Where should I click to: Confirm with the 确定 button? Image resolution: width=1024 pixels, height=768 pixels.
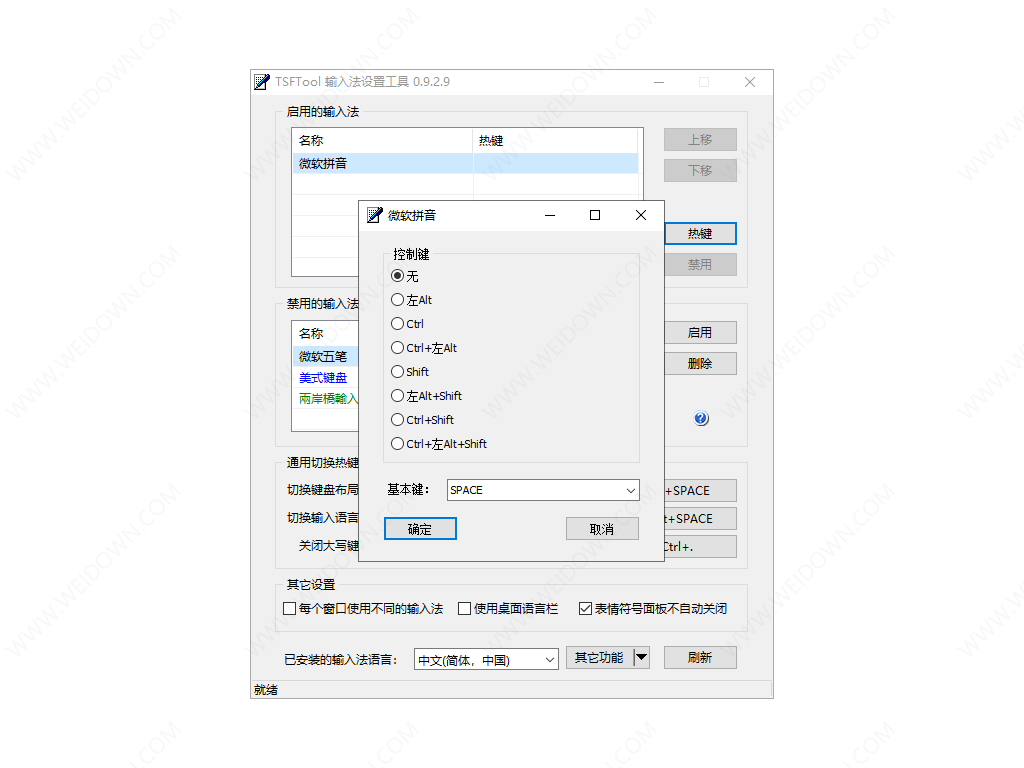tap(420, 529)
